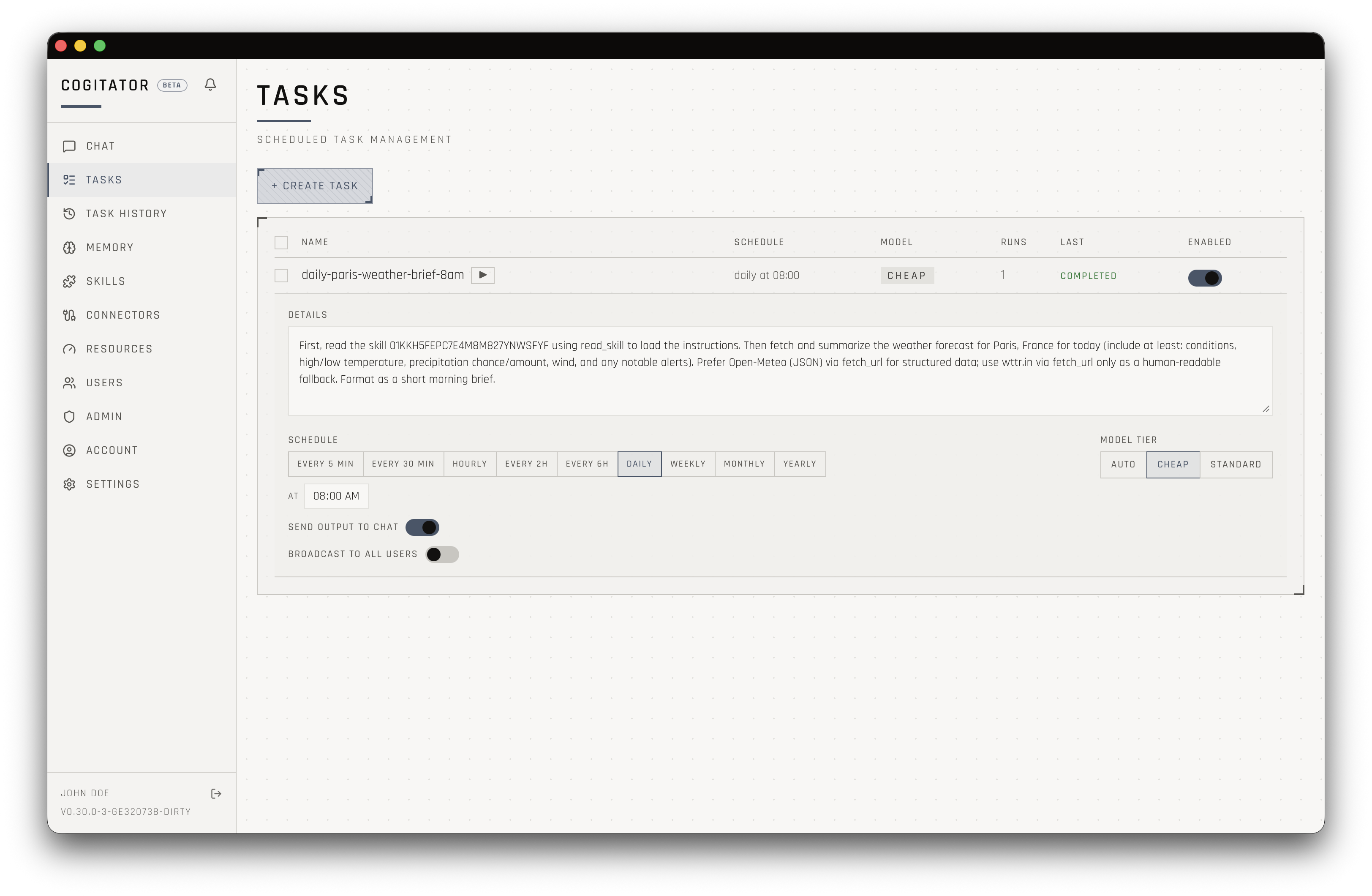Open the Resources page
This screenshot has width=1372, height=896.
(x=142, y=349)
